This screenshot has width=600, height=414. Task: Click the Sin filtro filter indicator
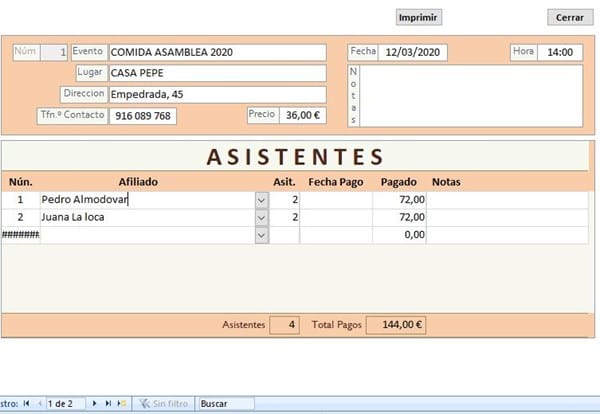pyautogui.click(x=163, y=404)
